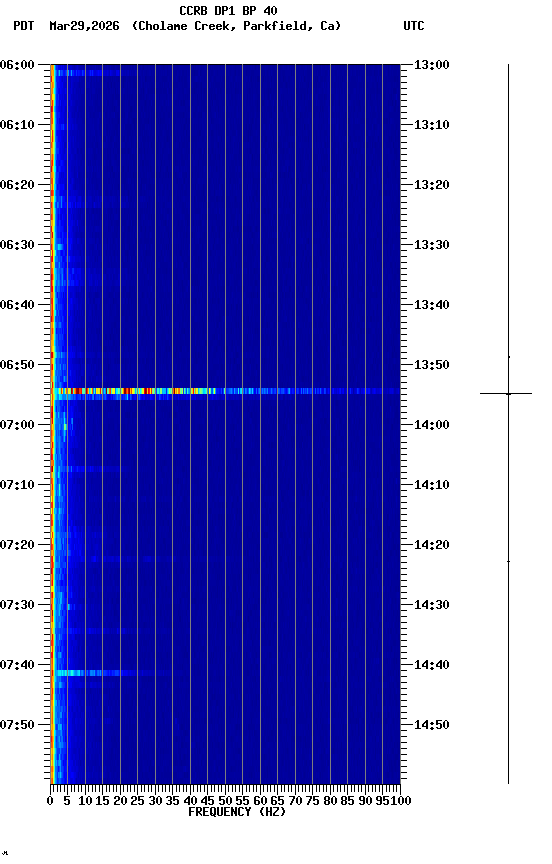Click the 13:20 UTC time label

tap(432, 185)
